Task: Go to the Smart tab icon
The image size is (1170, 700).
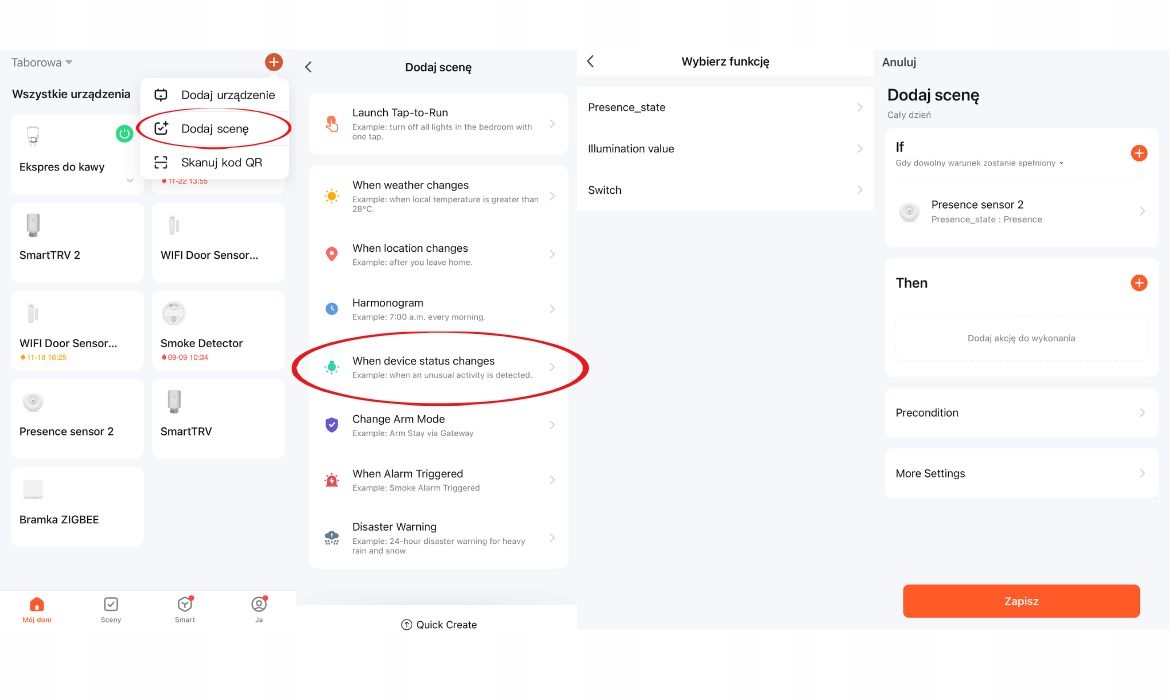Action: (185, 605)
